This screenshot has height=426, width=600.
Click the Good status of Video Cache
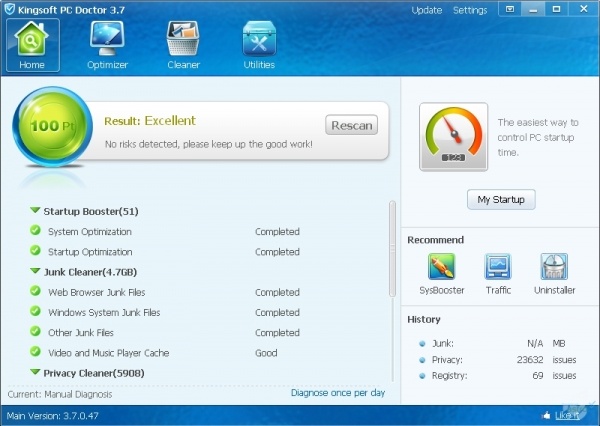click(266, 353)
